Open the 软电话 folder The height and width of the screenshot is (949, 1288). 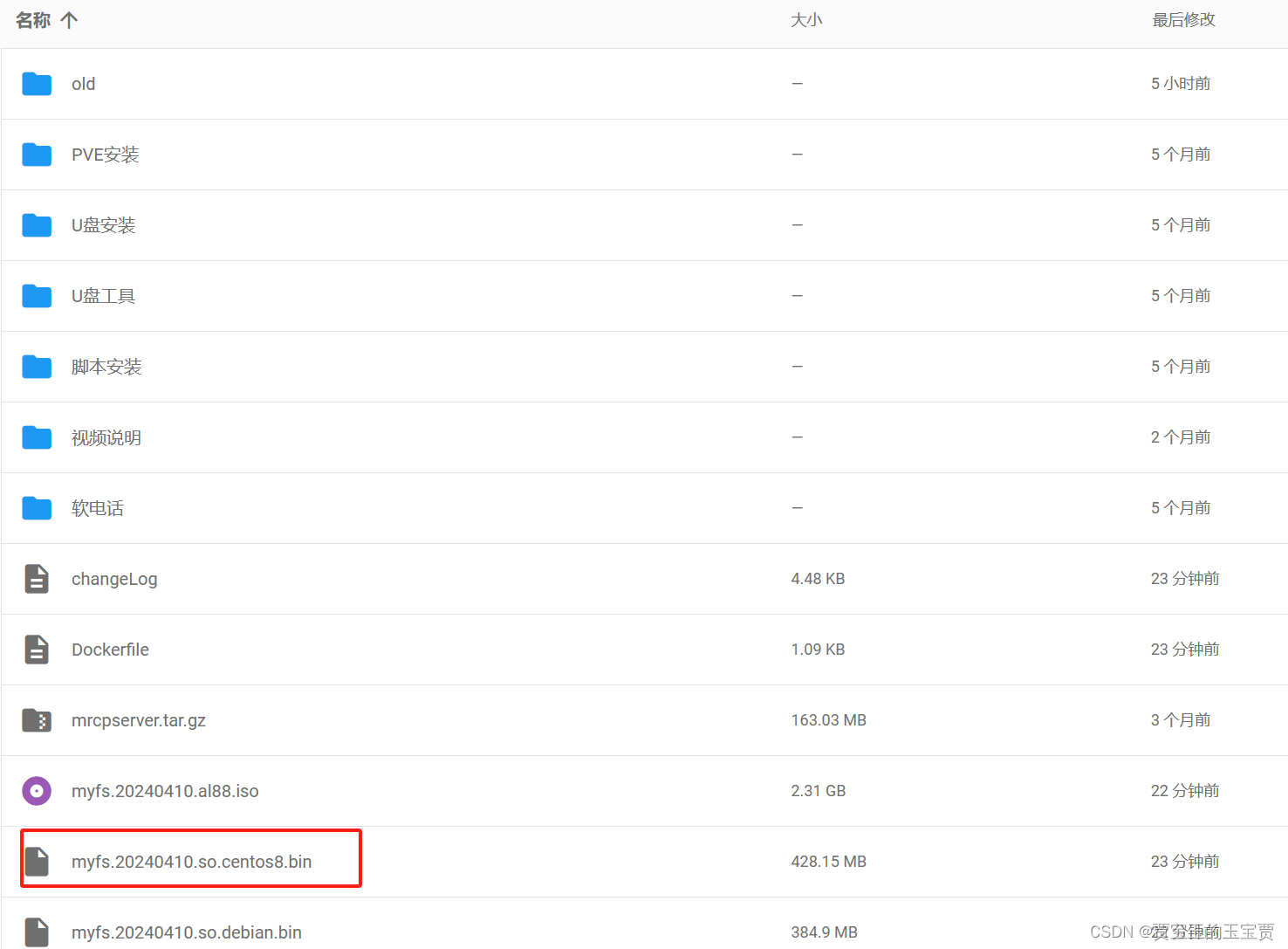(x=98, y=508)
